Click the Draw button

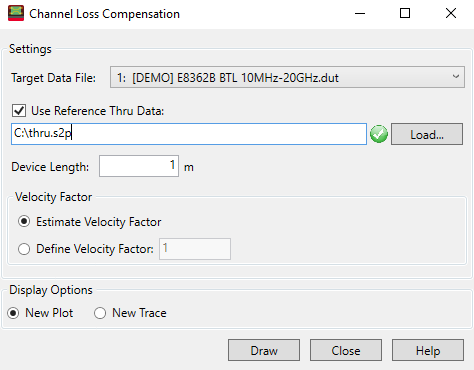point(264,350)
